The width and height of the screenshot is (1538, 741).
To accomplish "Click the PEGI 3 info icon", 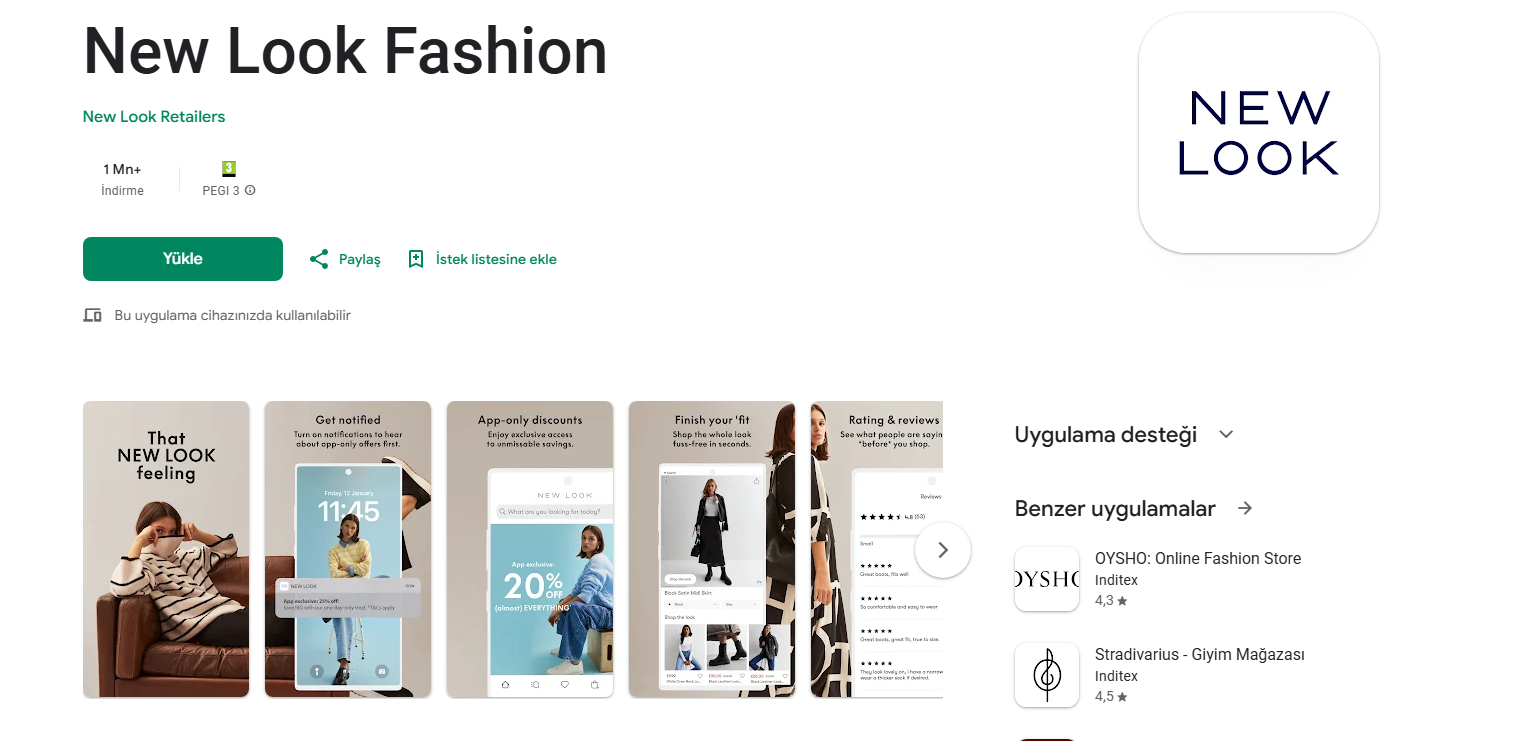I will click(250, 190).
